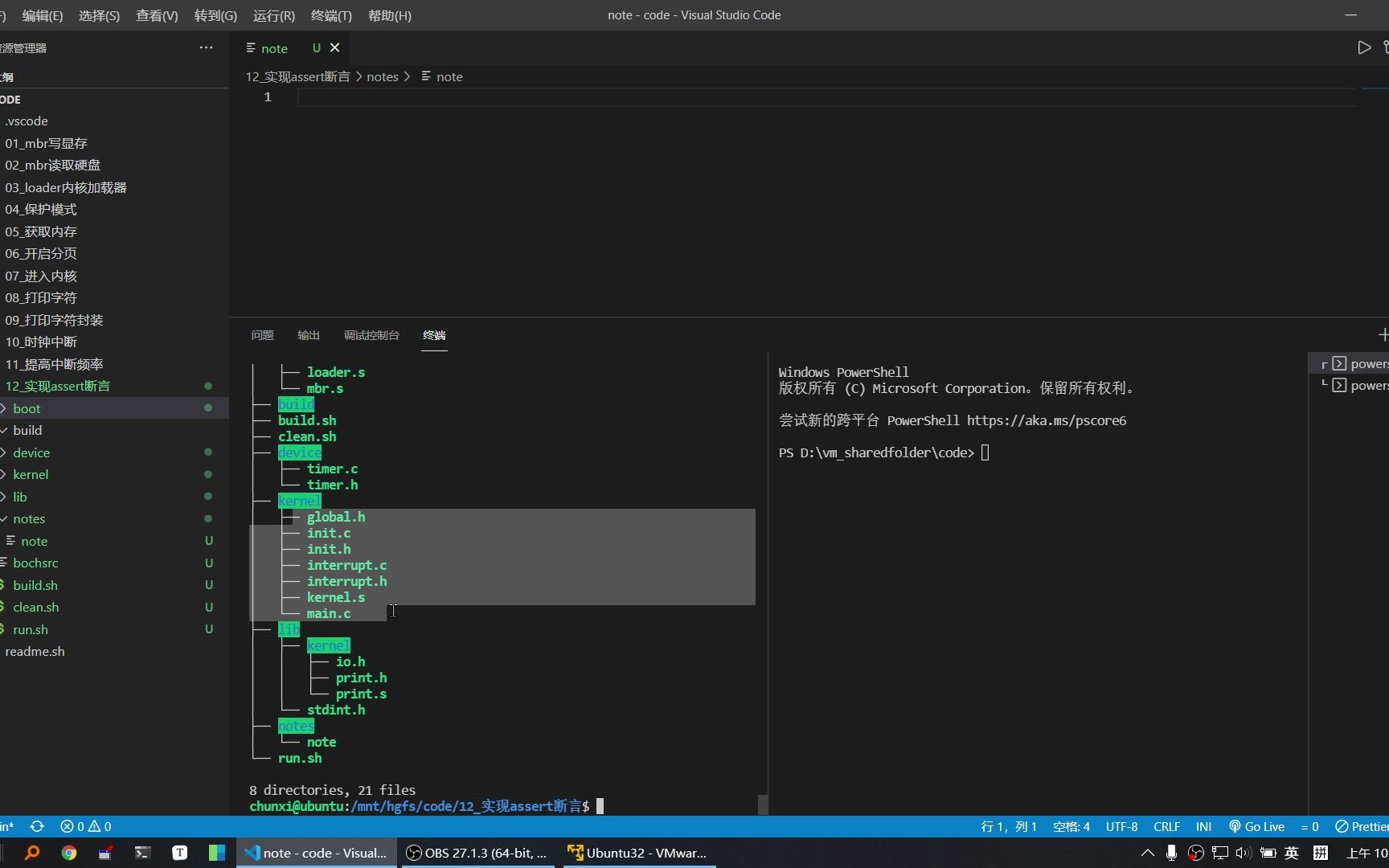The image size is (1389, 868).
Task: Open terminal app icon on taskbar
Action: pos(142,853)
